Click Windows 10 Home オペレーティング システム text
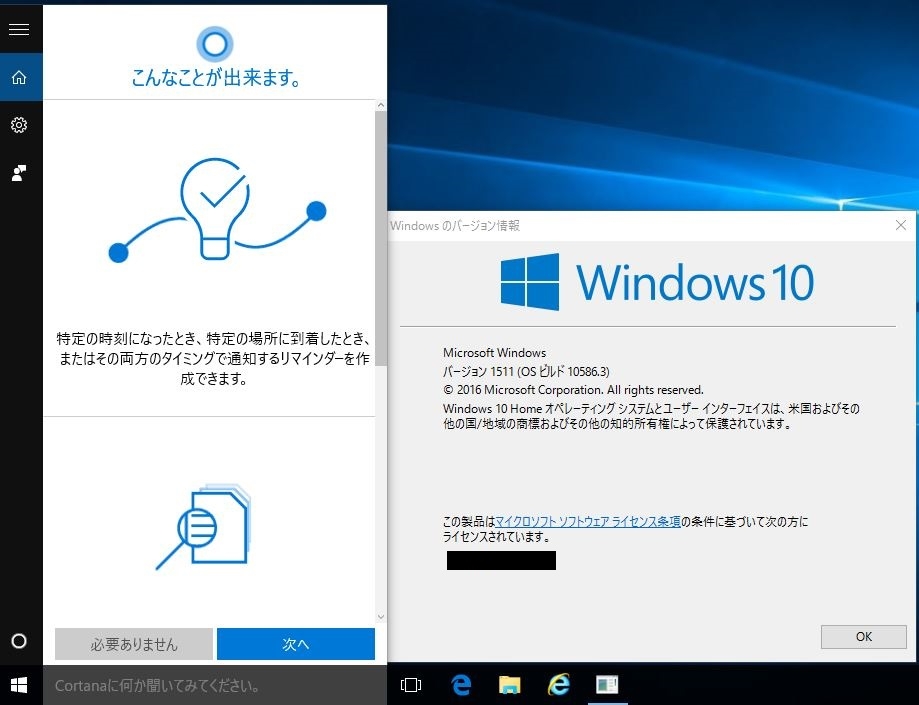The width and height of the screenshot is (919, 705). point(651,416)
